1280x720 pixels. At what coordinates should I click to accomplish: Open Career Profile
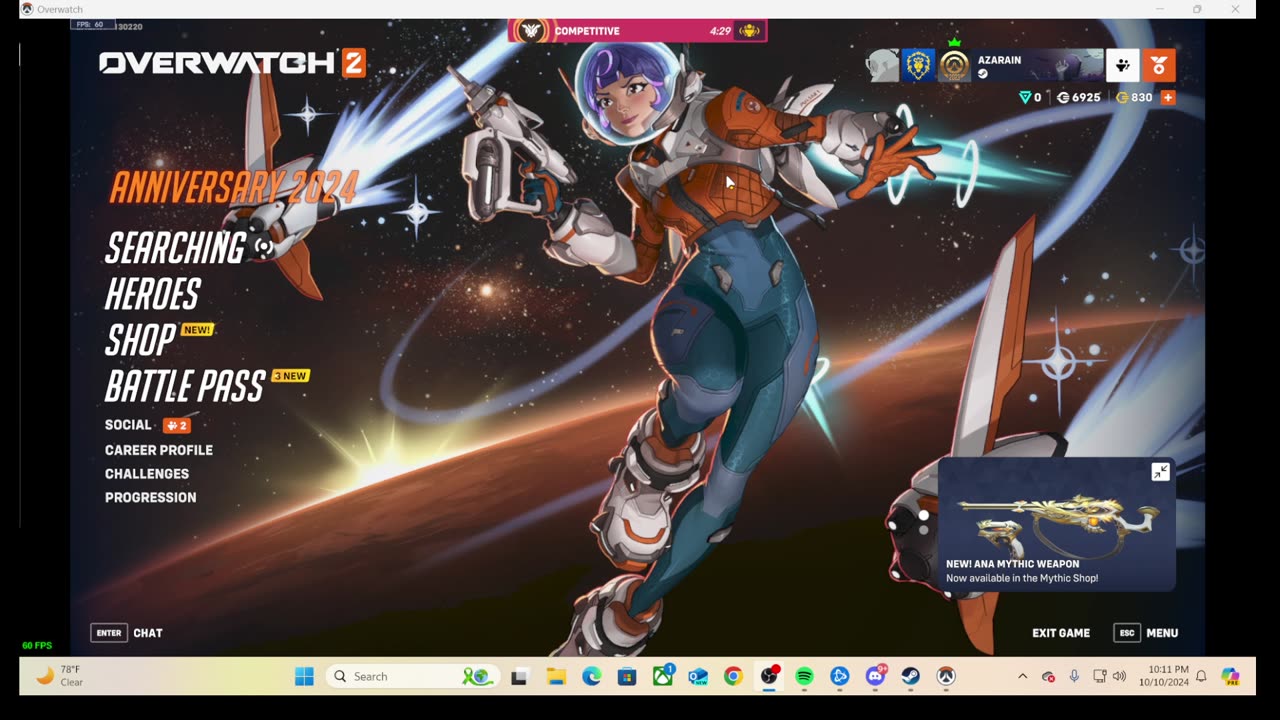tap(159, 450)
